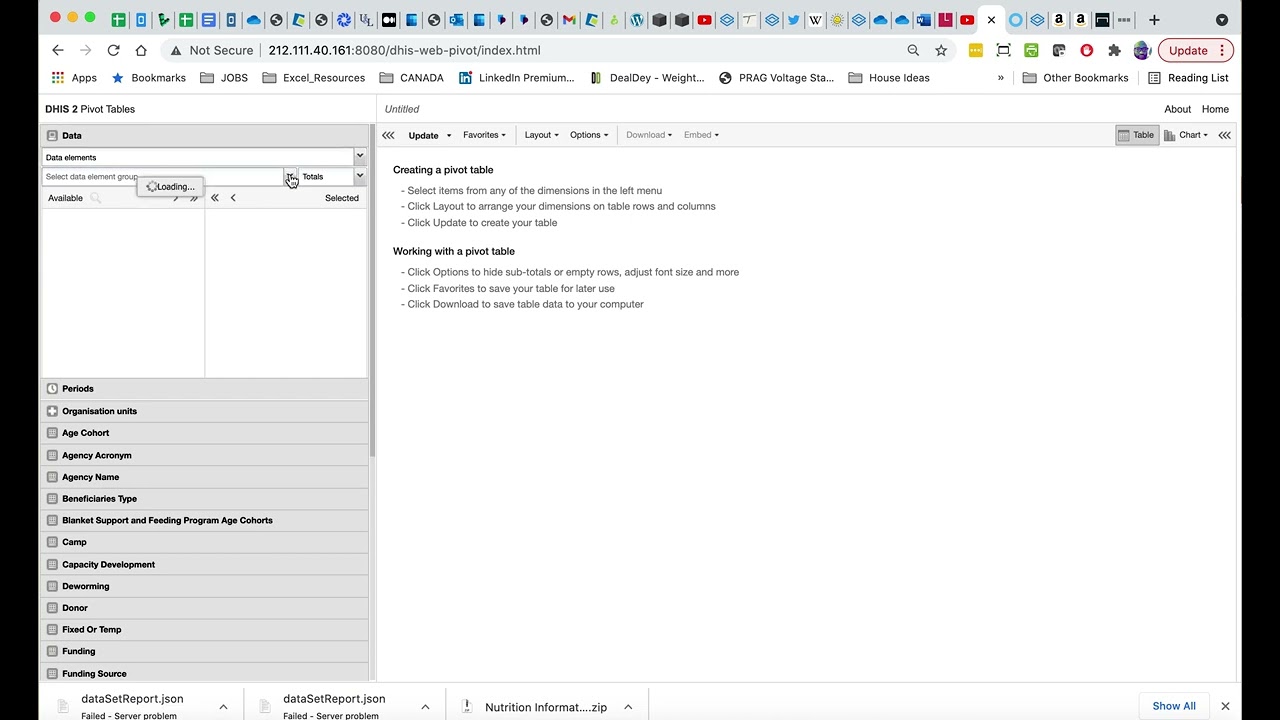Open Update dropdown arrow
Viewport: 1280px width, 720px height.
click(x=448, y=135)
